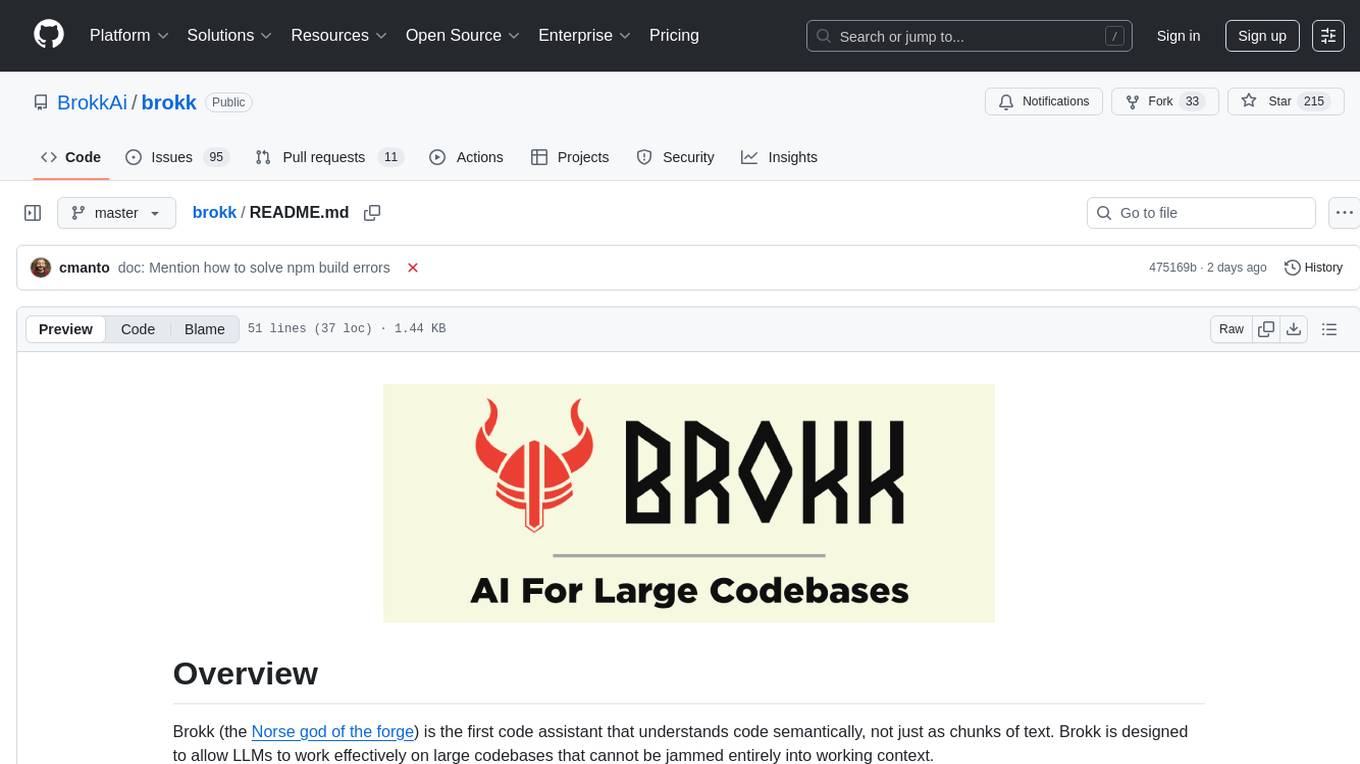The height and width of the screenshot is (764, 1360).
Task: Select the Blame view
Action: (205, 329)
